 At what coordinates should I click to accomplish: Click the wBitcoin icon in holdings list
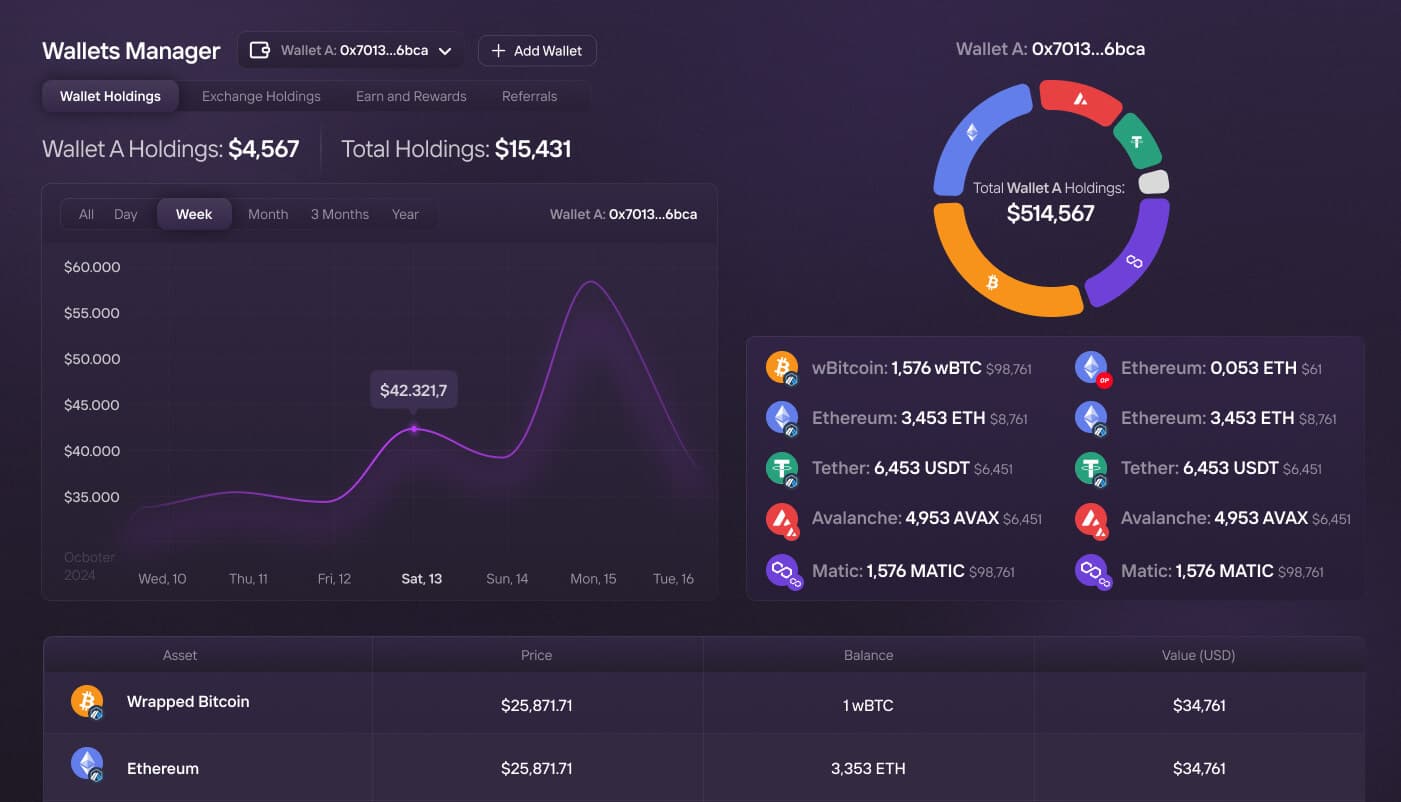[x=783, y=368]
